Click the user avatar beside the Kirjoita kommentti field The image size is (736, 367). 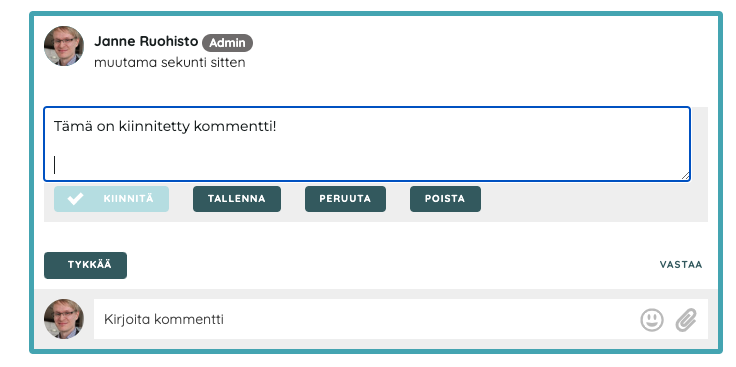64,319
